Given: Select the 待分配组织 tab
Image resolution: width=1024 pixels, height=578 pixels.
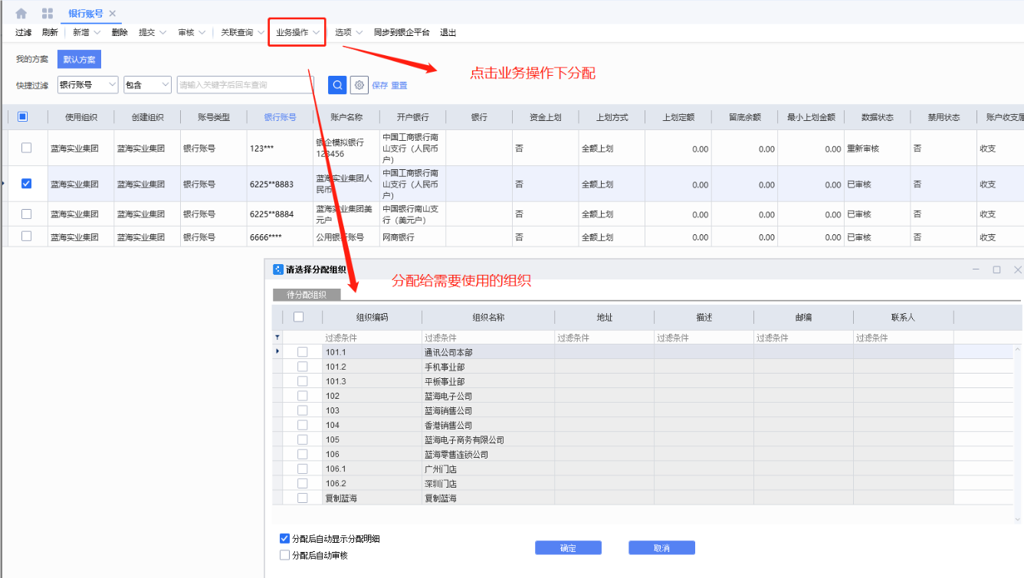Looking at the screenshot, I should [307, 295].
